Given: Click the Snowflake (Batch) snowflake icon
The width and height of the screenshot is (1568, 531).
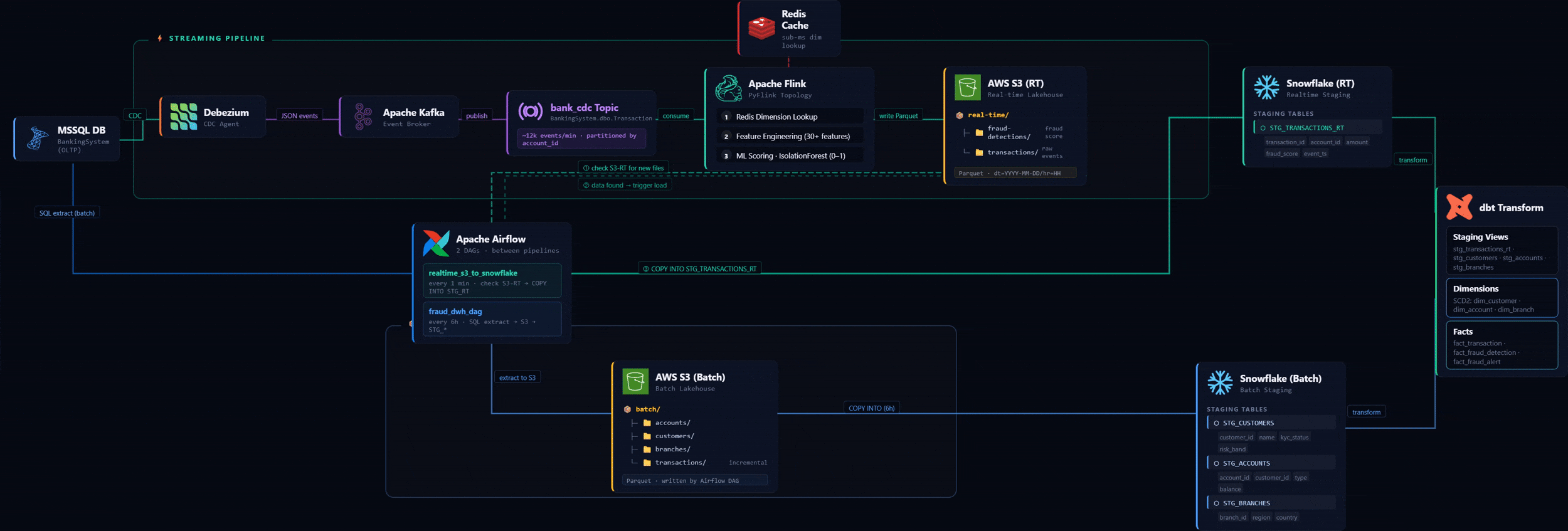Looking at the screenshot, I should [1220, 382].
